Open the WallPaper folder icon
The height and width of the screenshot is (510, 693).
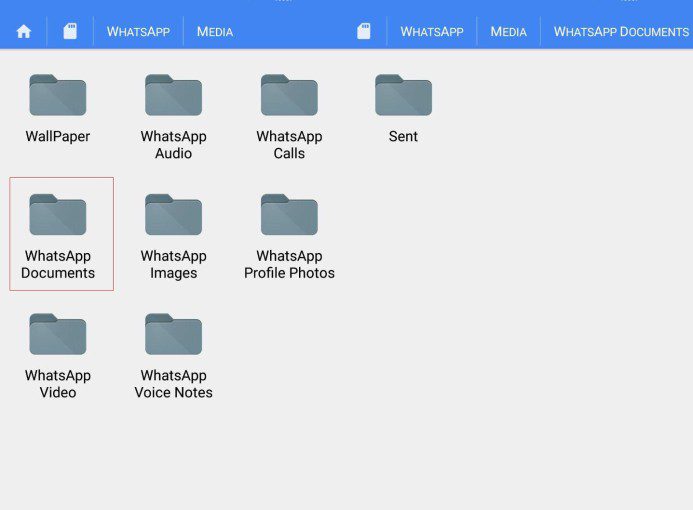tap(57, 95)
